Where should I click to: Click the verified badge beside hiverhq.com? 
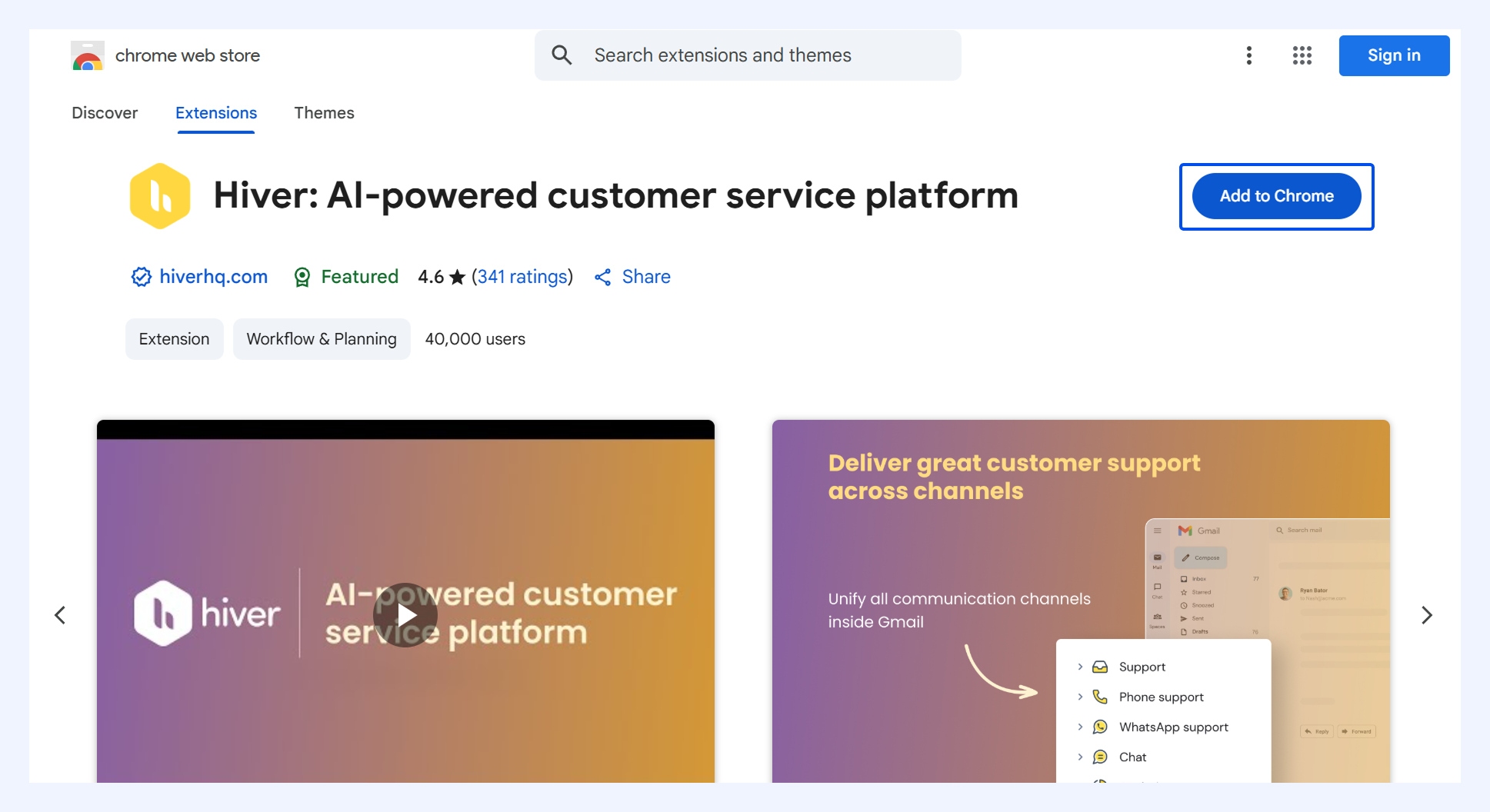(142, 277)
